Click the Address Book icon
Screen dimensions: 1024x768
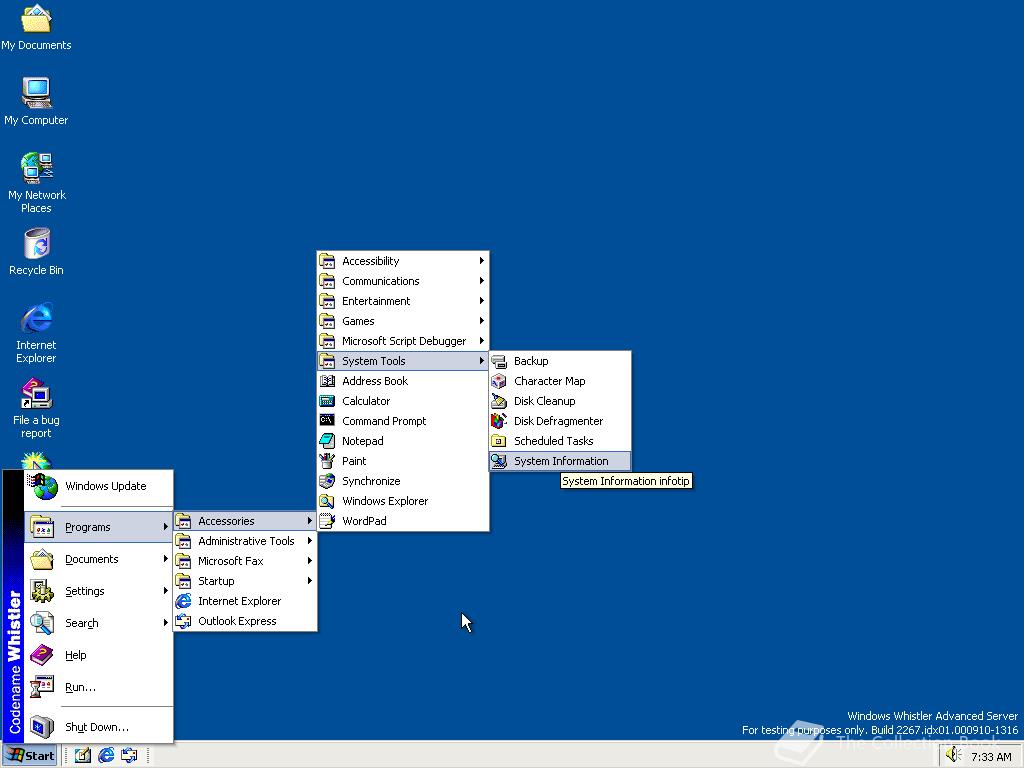[327, 381]
